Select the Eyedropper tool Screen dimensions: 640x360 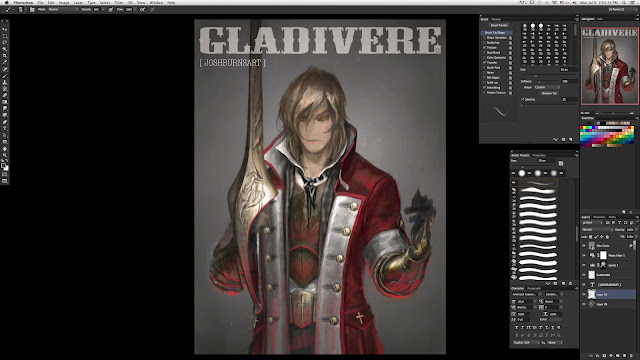click(4, 62)
